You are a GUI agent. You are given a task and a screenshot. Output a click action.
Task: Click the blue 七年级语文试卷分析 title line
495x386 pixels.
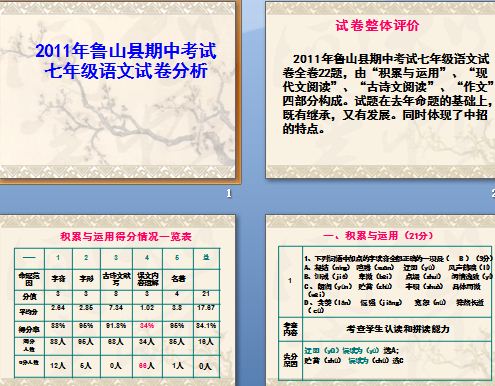pos(126,71)
